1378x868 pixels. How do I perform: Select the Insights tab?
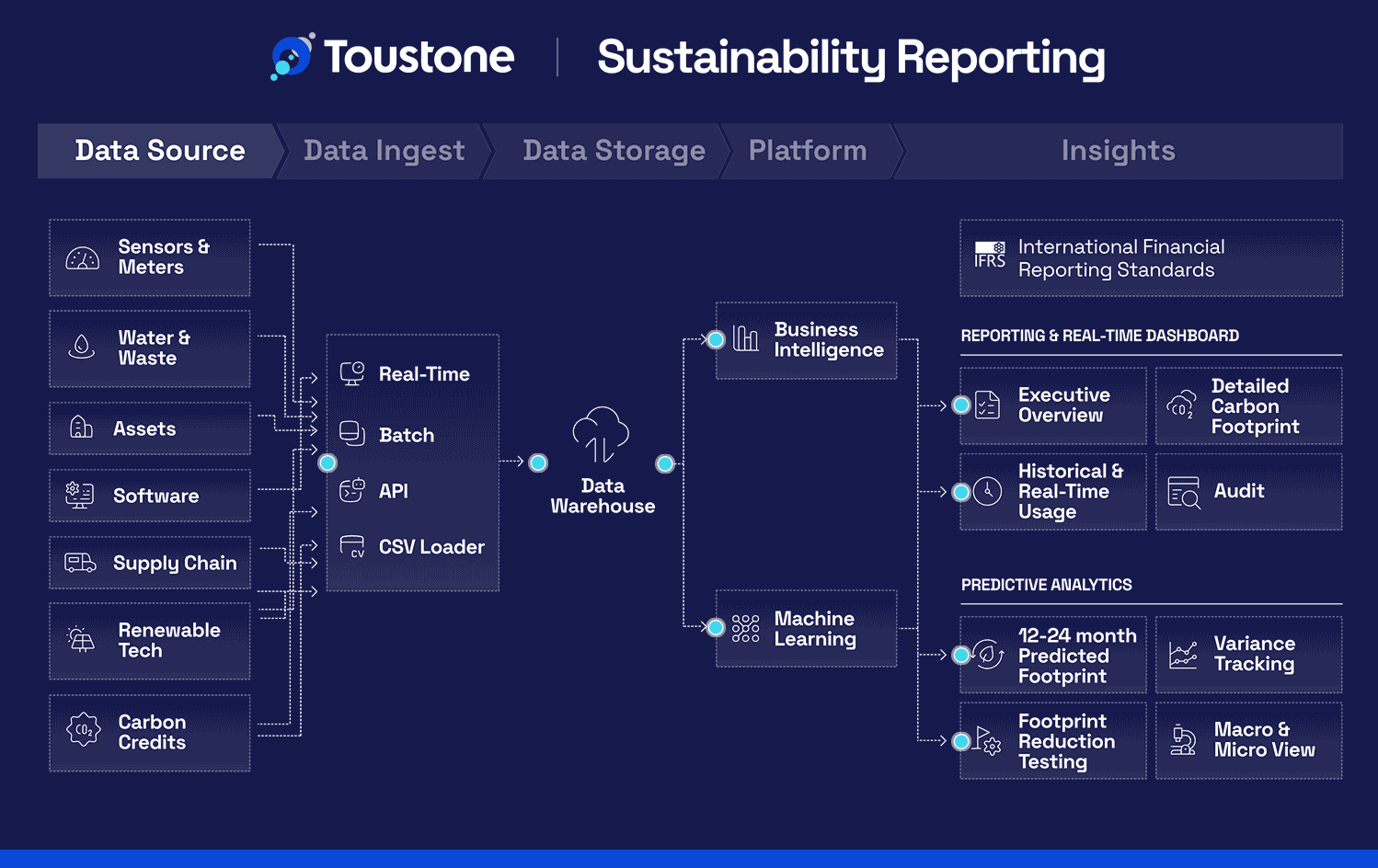click(1118, 151)
